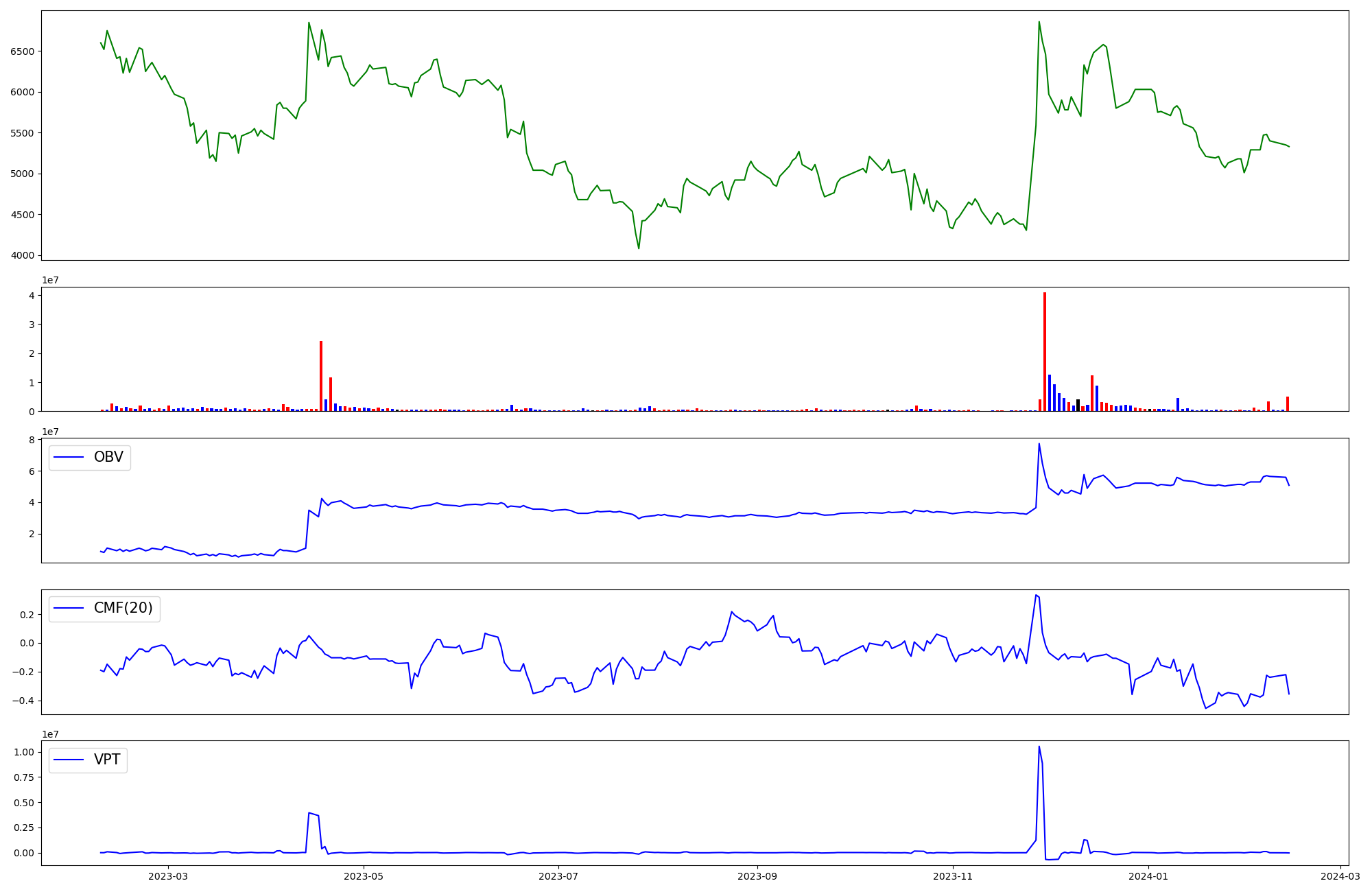Click the 1e7 exponent above volume chart
This screenshot has height=892, width=1372.
[x=50, y=281]
